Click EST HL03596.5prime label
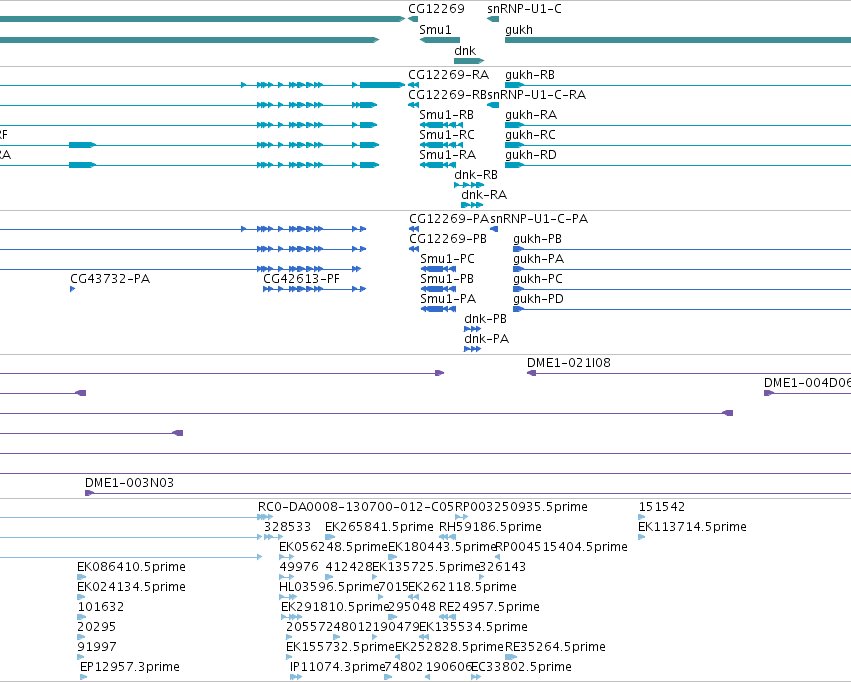This screenshot has width=851, height=682. (x=329, y=587)
